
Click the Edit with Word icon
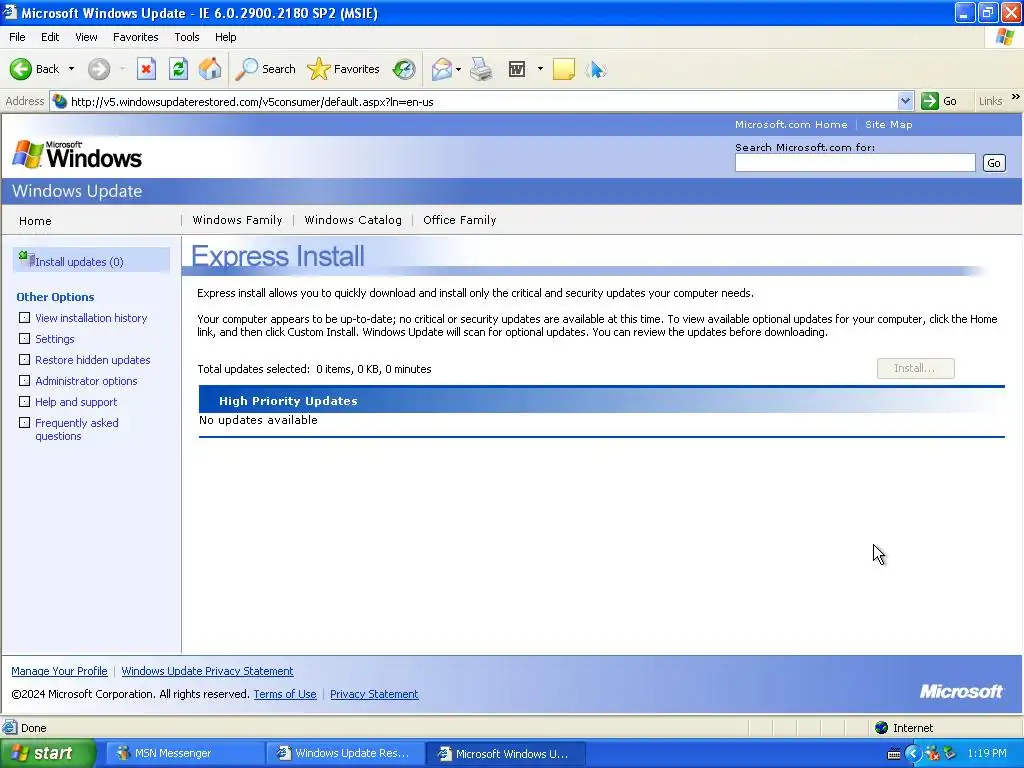[517, 69]
